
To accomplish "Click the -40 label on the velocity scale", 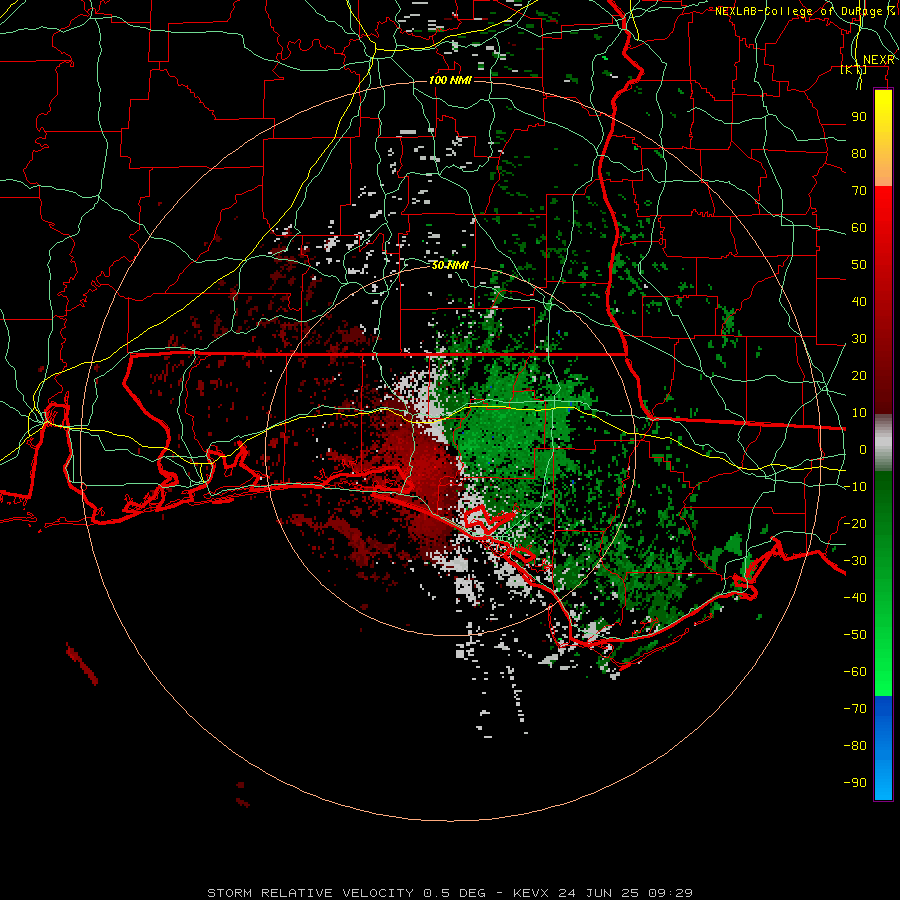I will tap(855, 598).
